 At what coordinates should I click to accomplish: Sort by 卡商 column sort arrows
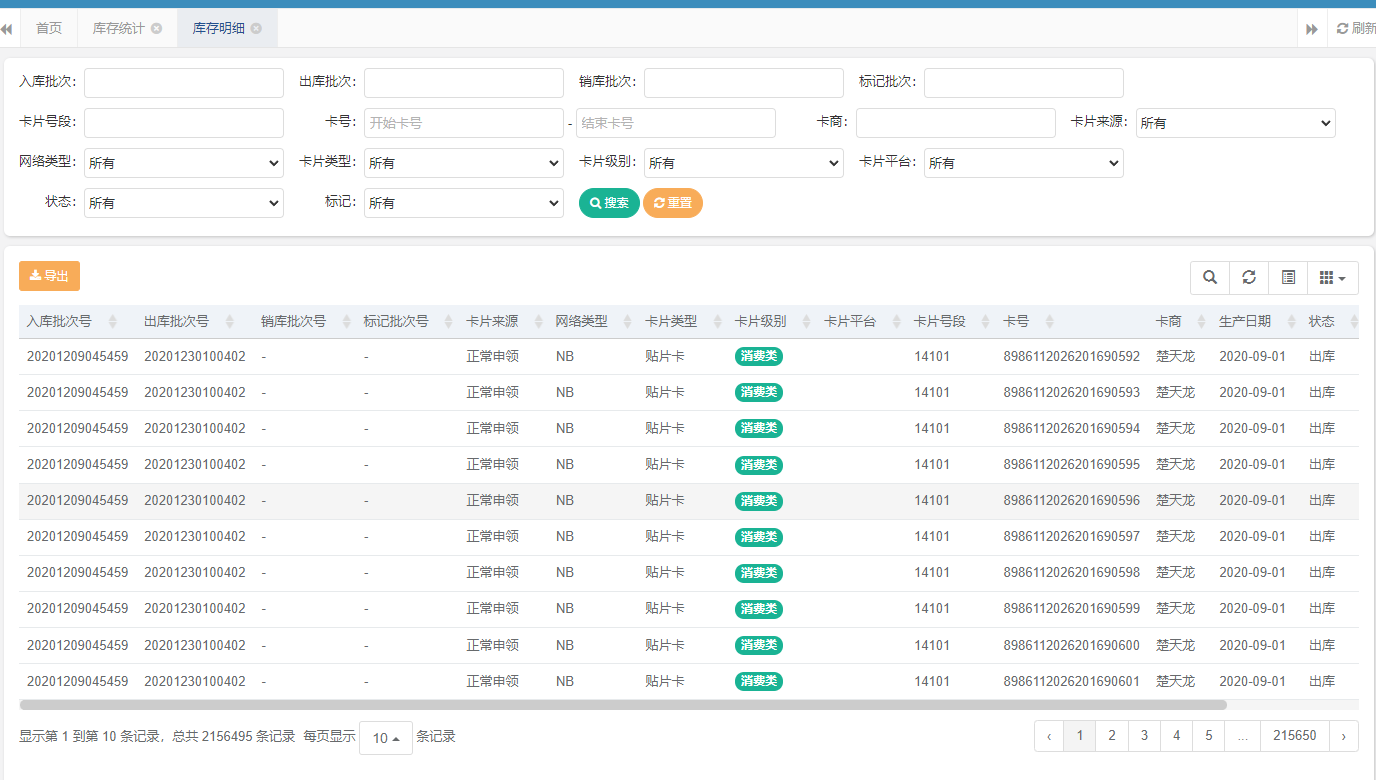[1202, 322]
